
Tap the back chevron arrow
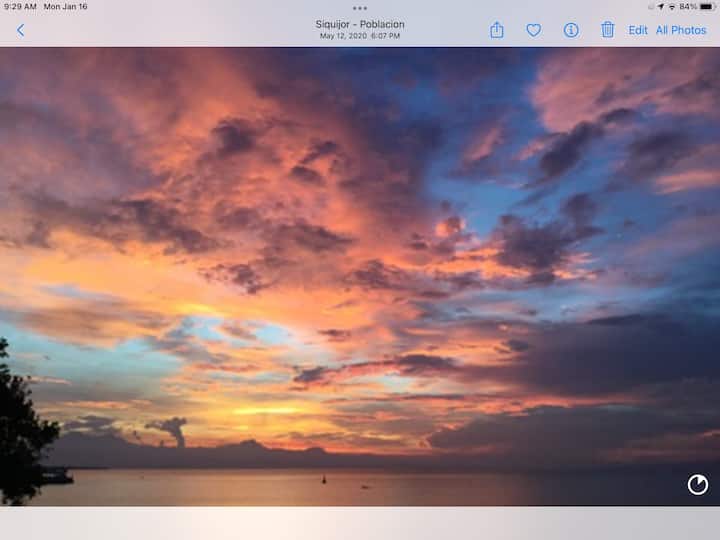(20, 30)
